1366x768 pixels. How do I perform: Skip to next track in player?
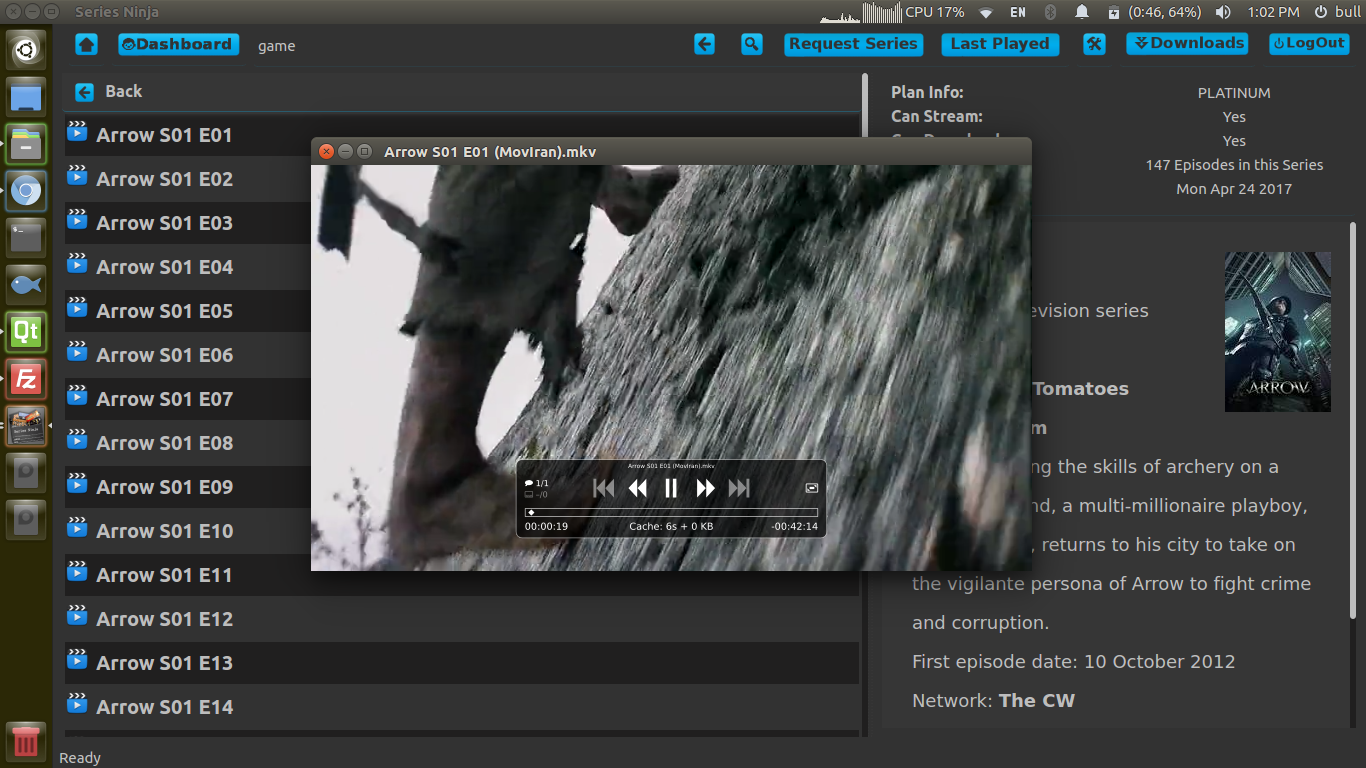pos(739,488)
